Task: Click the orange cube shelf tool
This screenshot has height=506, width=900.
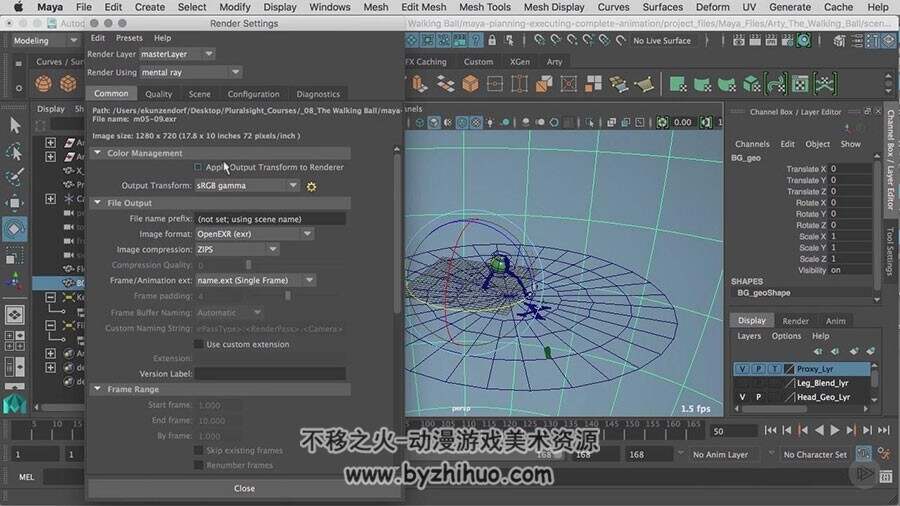Action: [471, 84]
